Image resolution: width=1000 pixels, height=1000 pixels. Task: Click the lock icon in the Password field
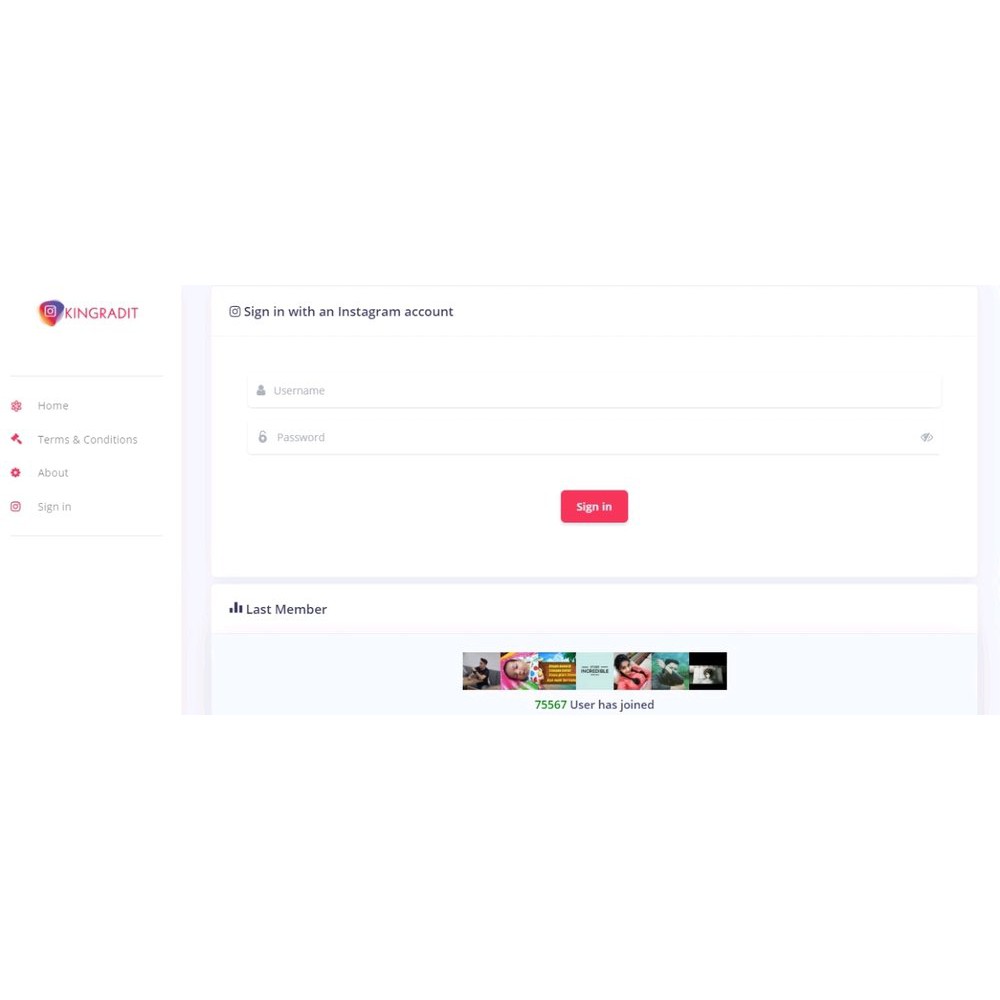(263, 437)
